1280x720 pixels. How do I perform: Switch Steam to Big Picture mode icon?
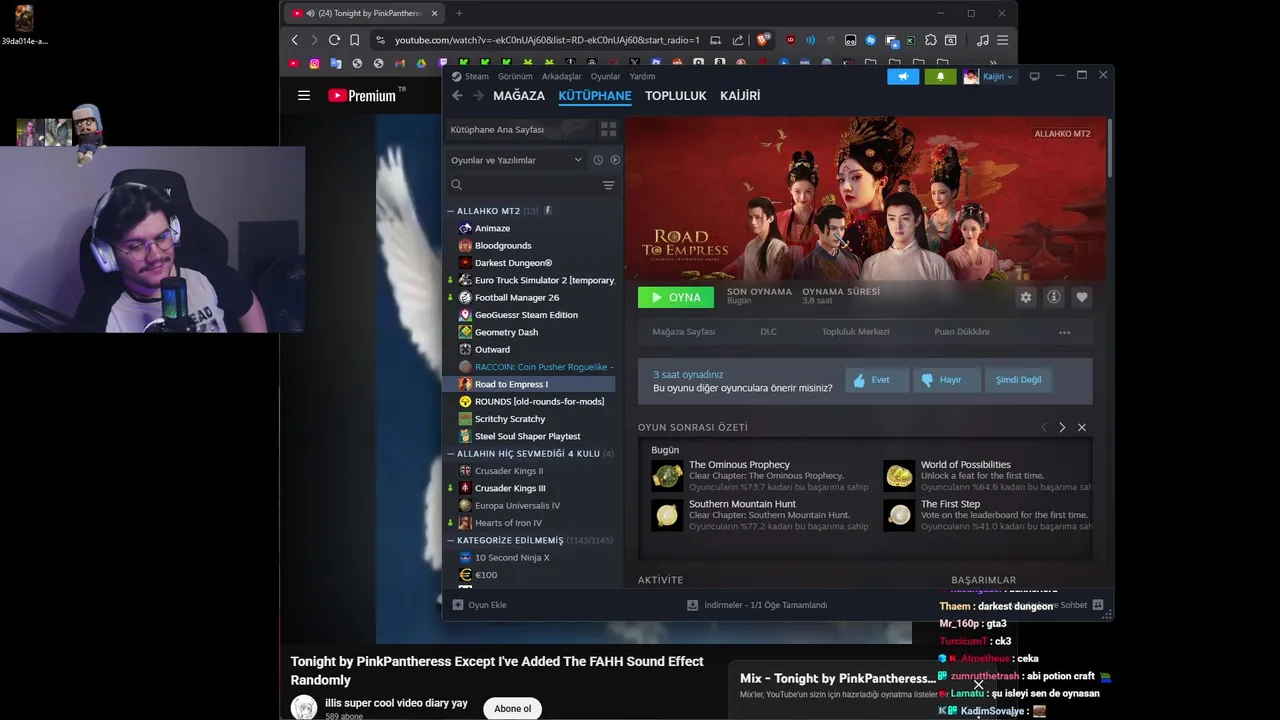(1035, 76)
